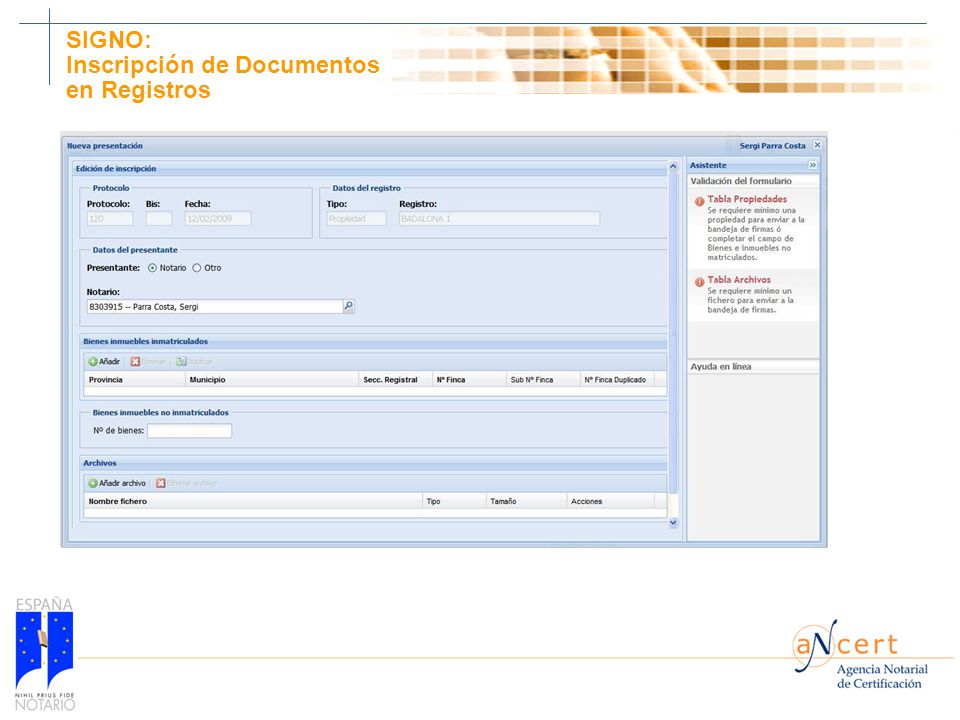Click the Tabla Propiedades warning icon

[699, 201]
